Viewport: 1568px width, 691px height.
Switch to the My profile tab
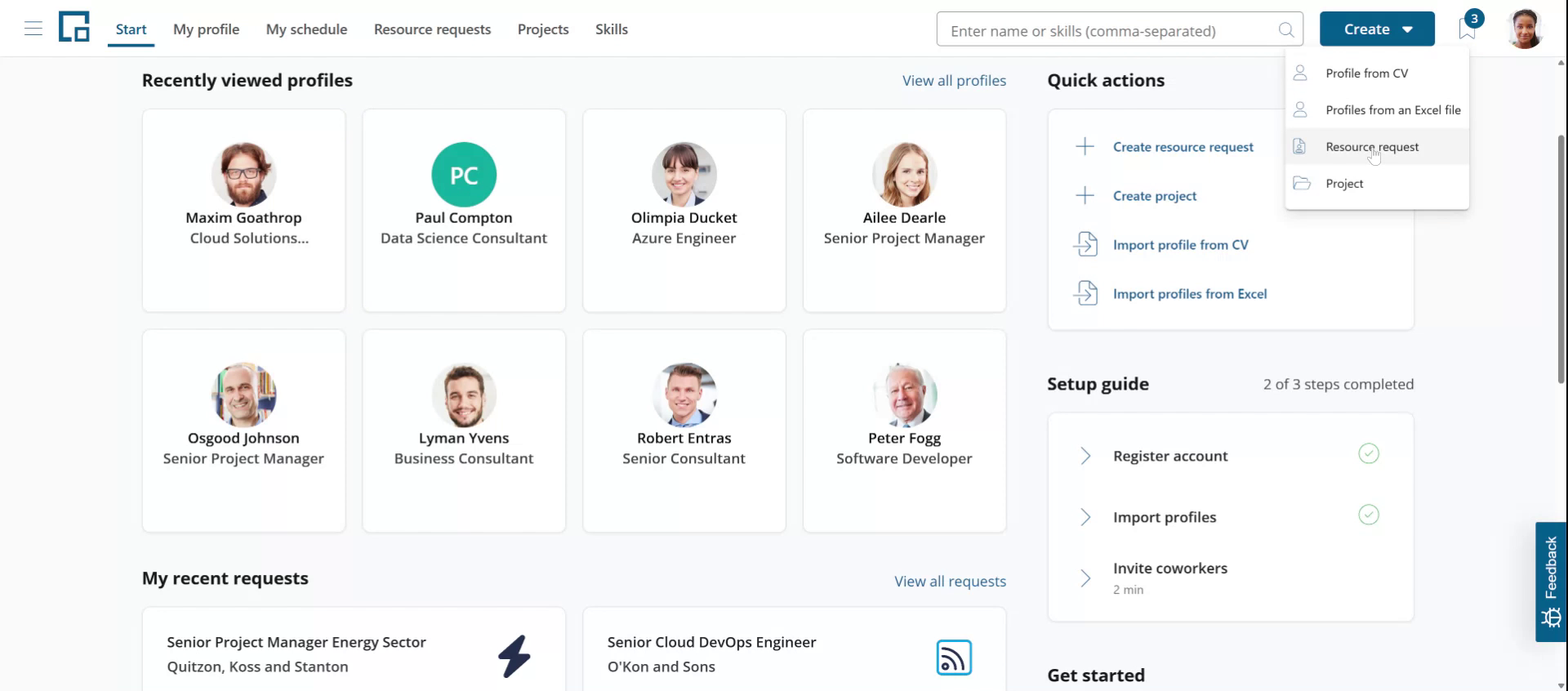206,29
